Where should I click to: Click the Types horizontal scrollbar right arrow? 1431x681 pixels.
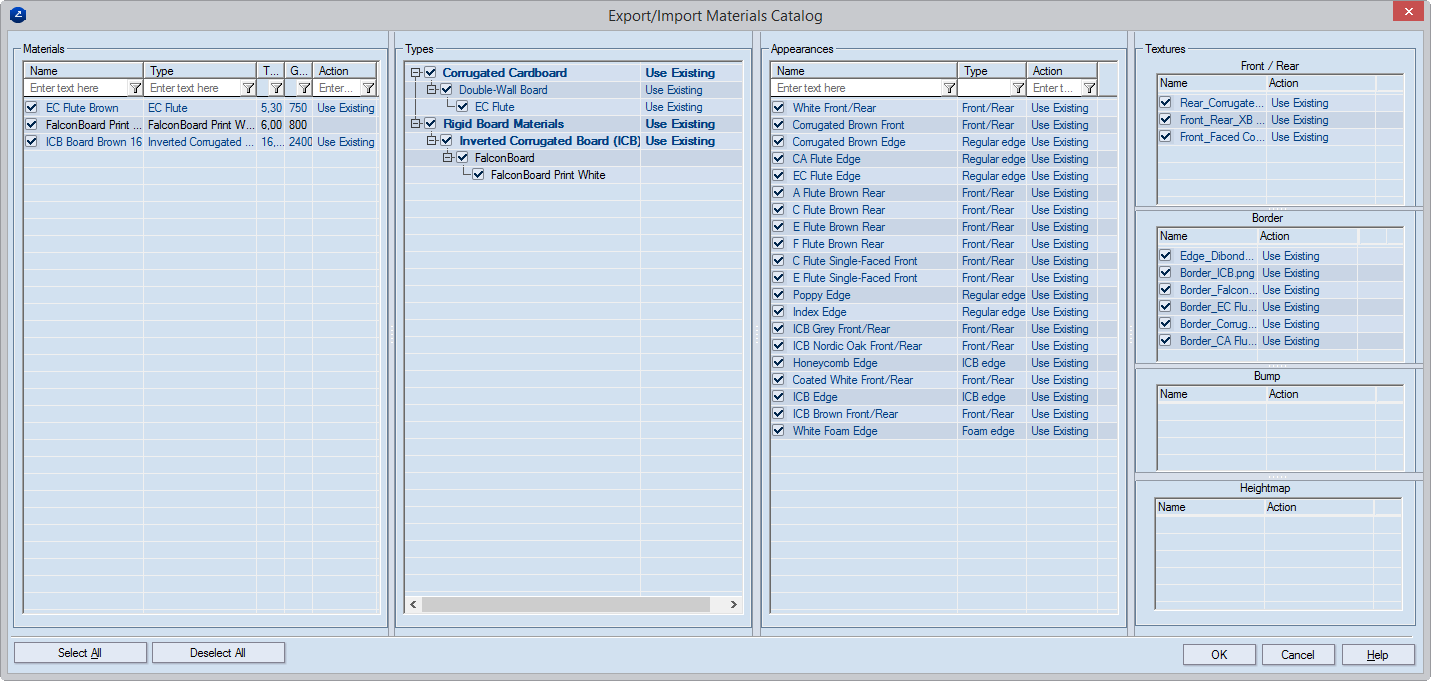733,605
